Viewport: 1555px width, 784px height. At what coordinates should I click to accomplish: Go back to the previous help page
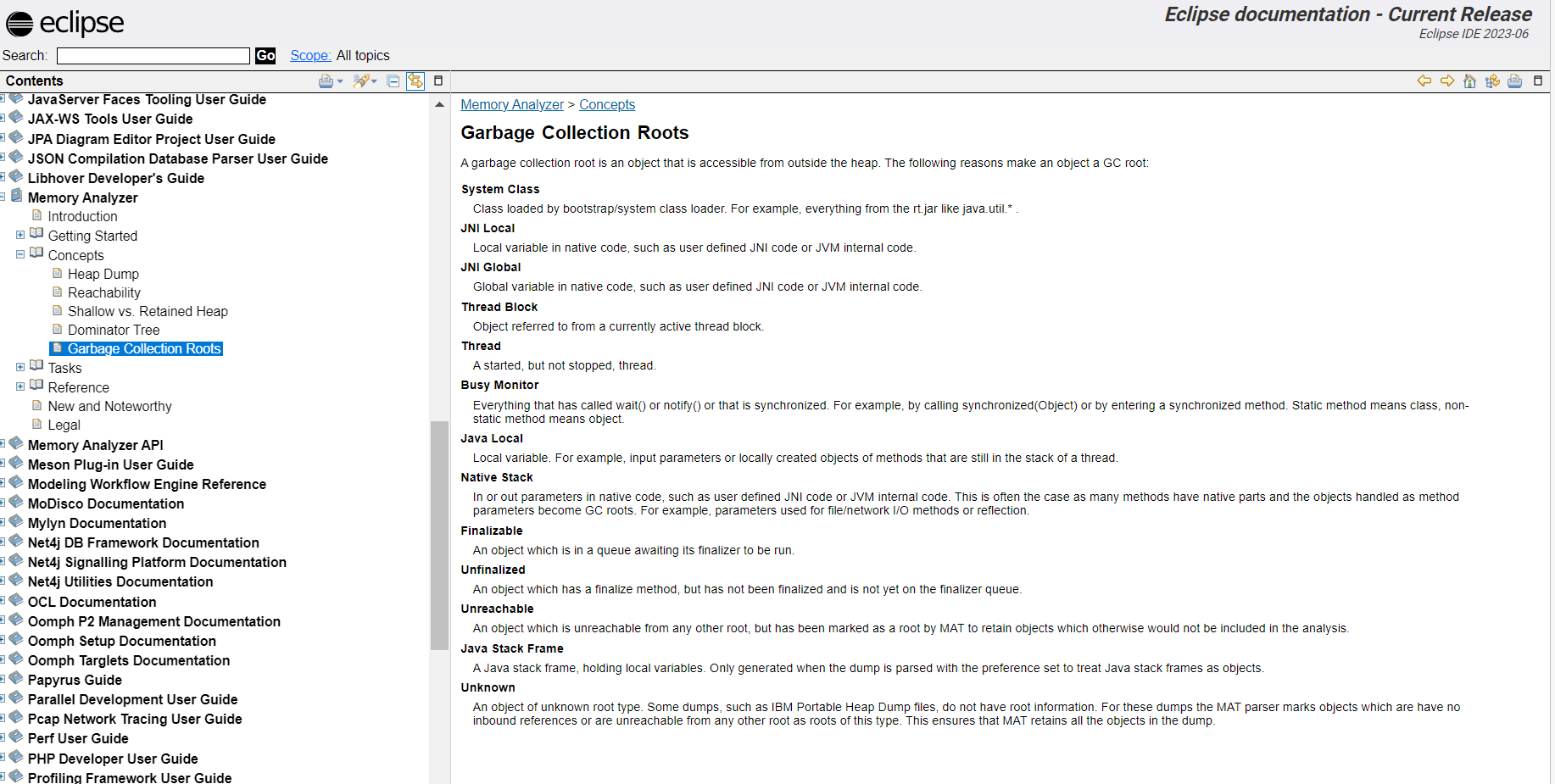[x=1424, y=81]
